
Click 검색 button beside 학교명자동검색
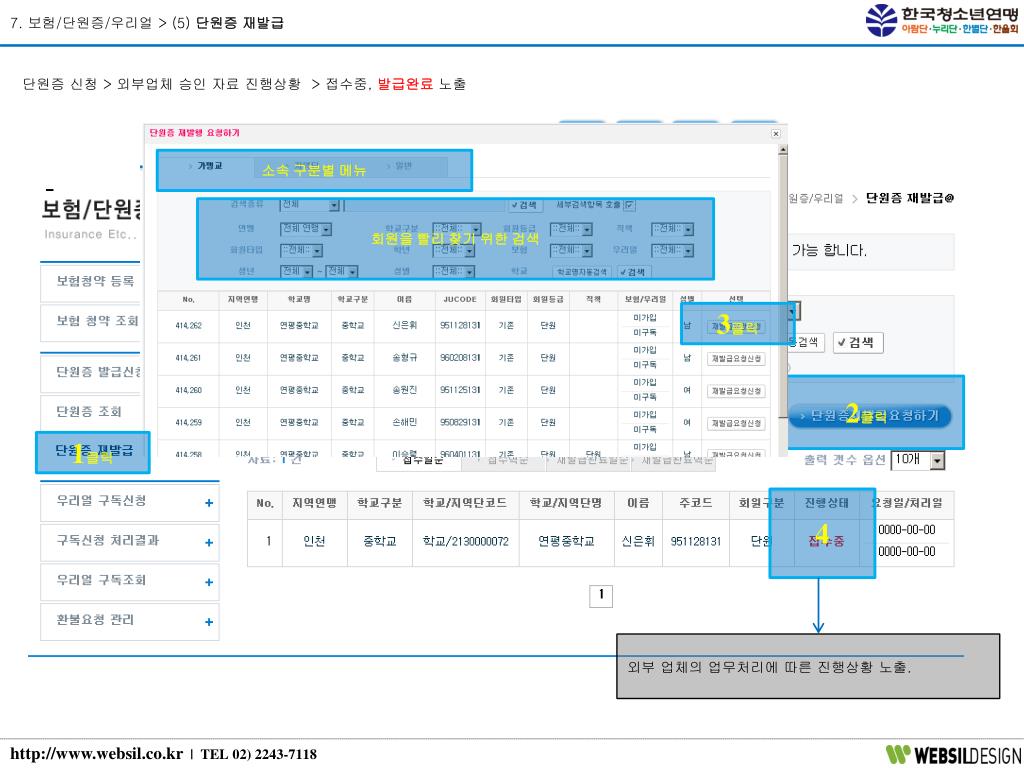(632, 272)
